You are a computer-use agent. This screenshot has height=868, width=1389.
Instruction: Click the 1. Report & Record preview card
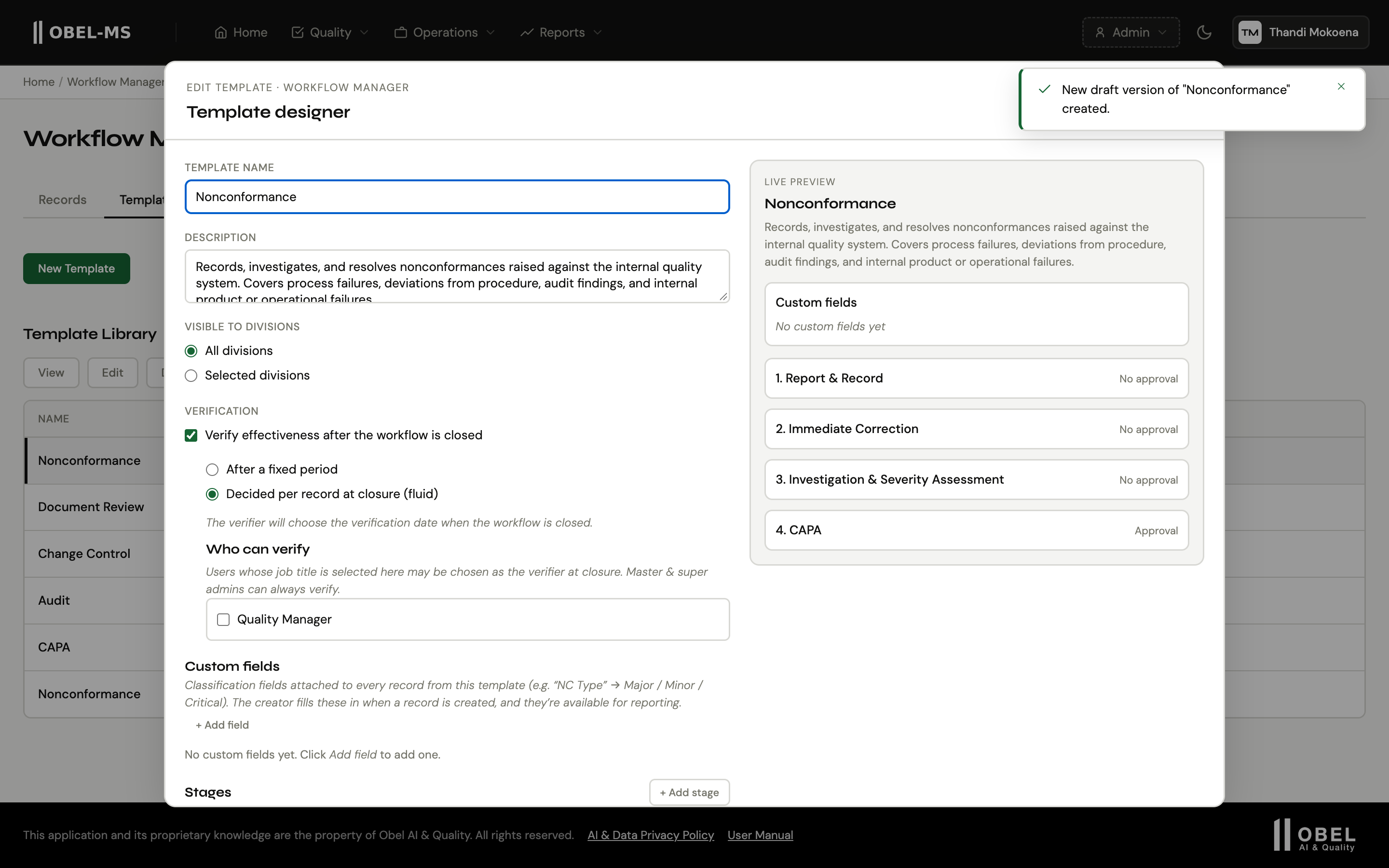pyautogui.click(x=976, y=379)
